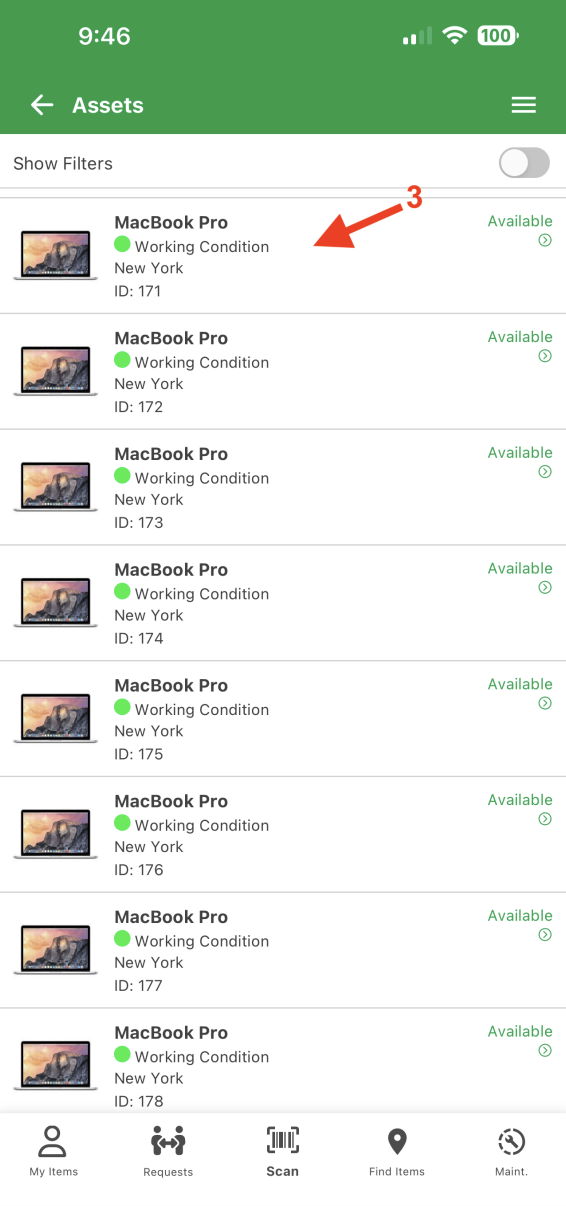
Task: Open the Requests handoff icon
Action: click(168, 1141)
